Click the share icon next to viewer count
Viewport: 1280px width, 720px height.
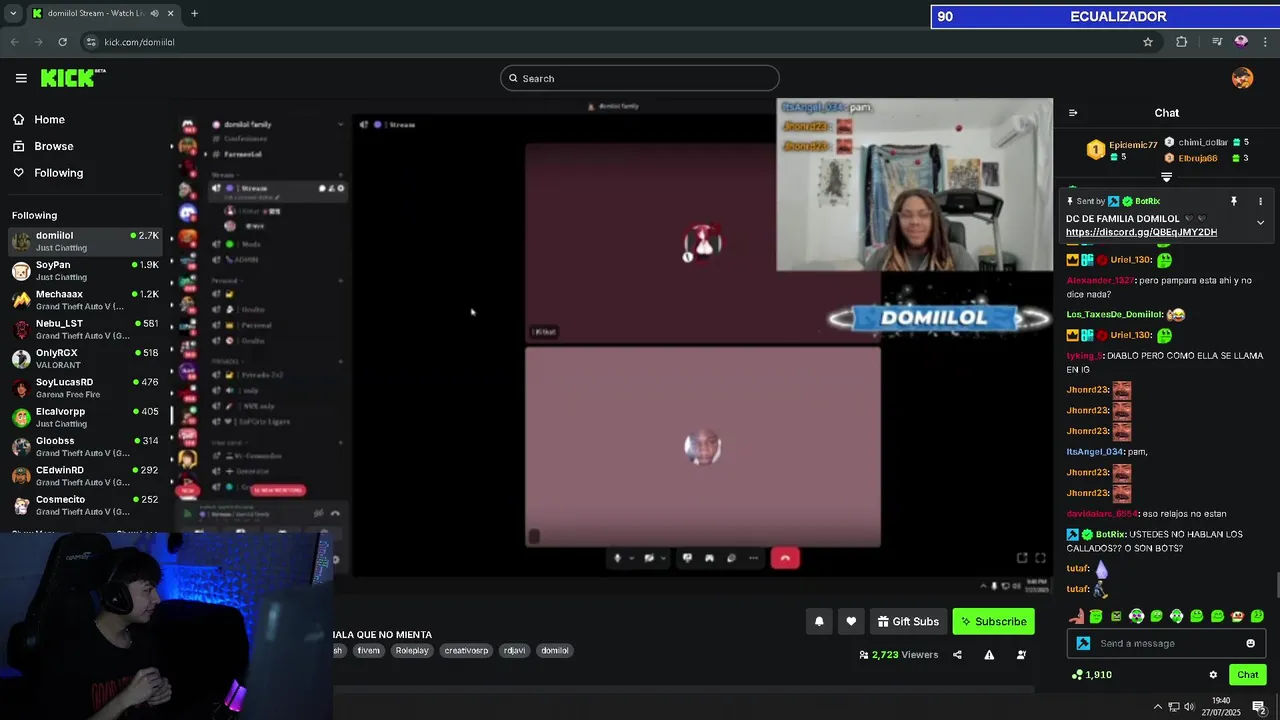pyautogui.click(x=957, y=655)
